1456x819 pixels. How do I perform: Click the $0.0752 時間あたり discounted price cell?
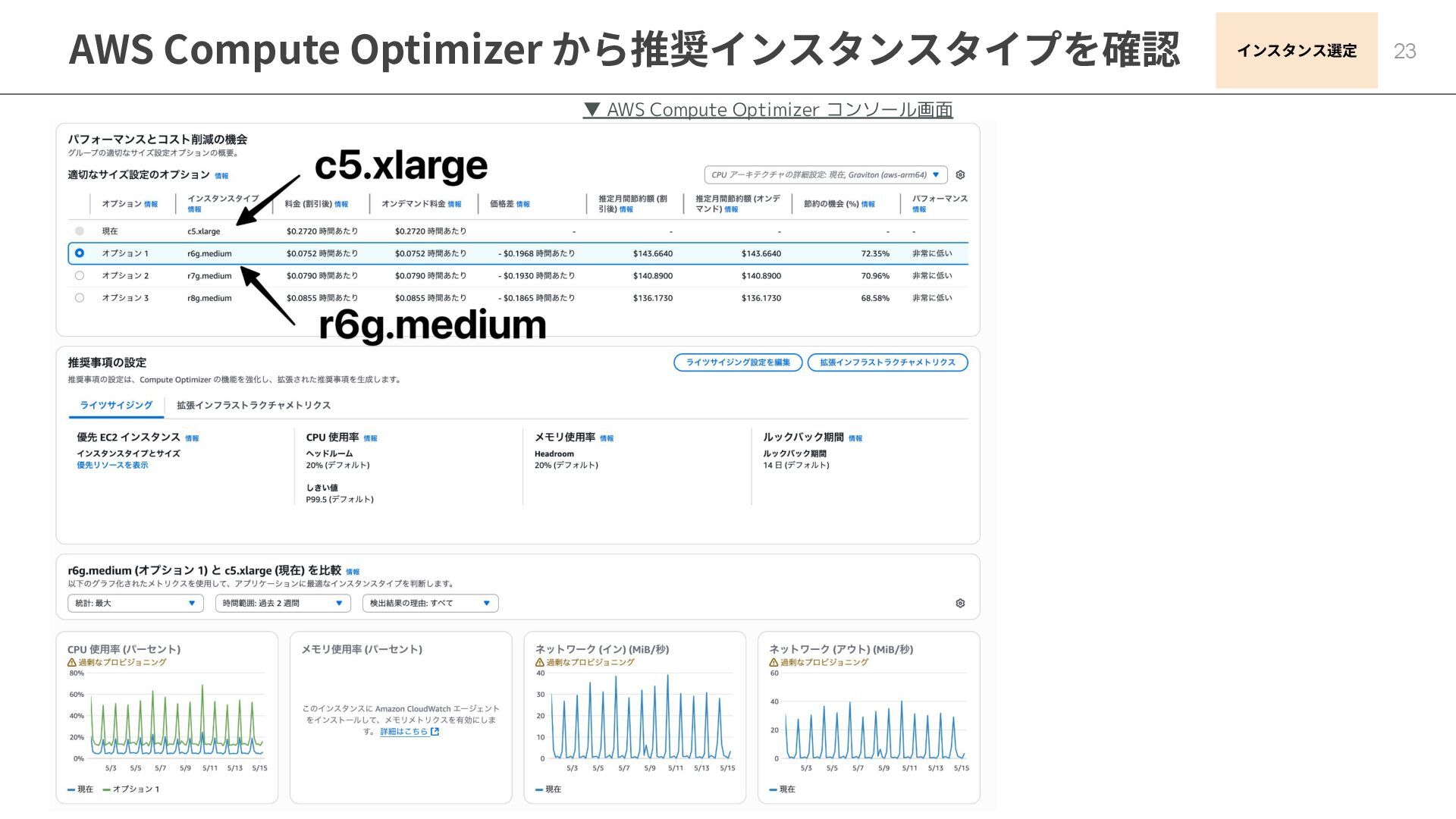tap(322, 253)
